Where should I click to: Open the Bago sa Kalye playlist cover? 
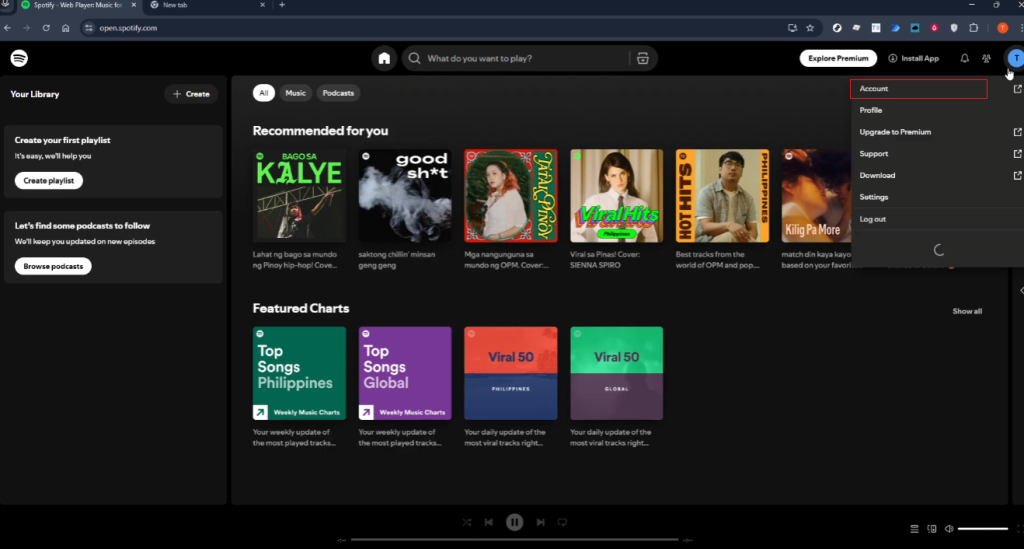[299, 196]
